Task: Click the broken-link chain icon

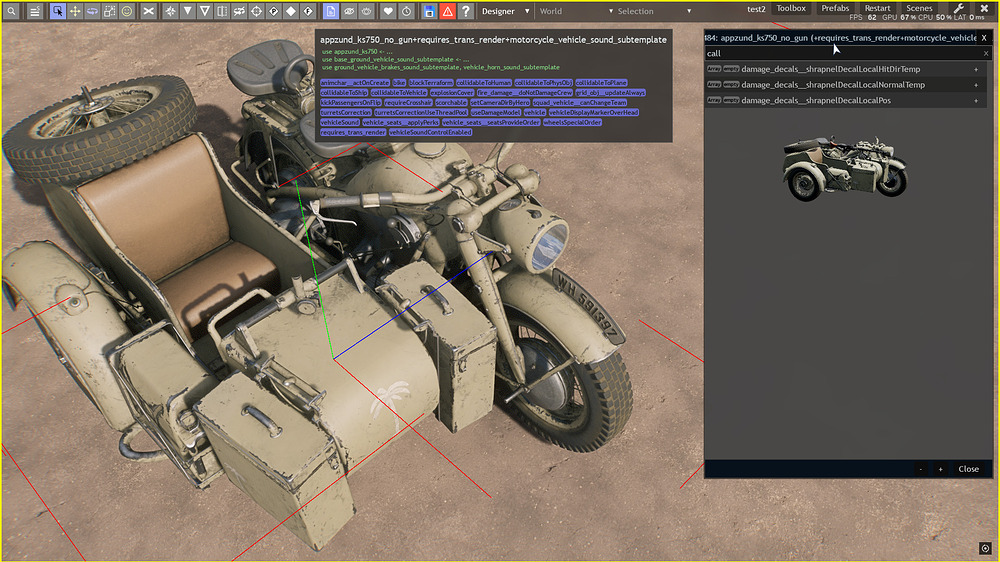Action: (239, 11)
